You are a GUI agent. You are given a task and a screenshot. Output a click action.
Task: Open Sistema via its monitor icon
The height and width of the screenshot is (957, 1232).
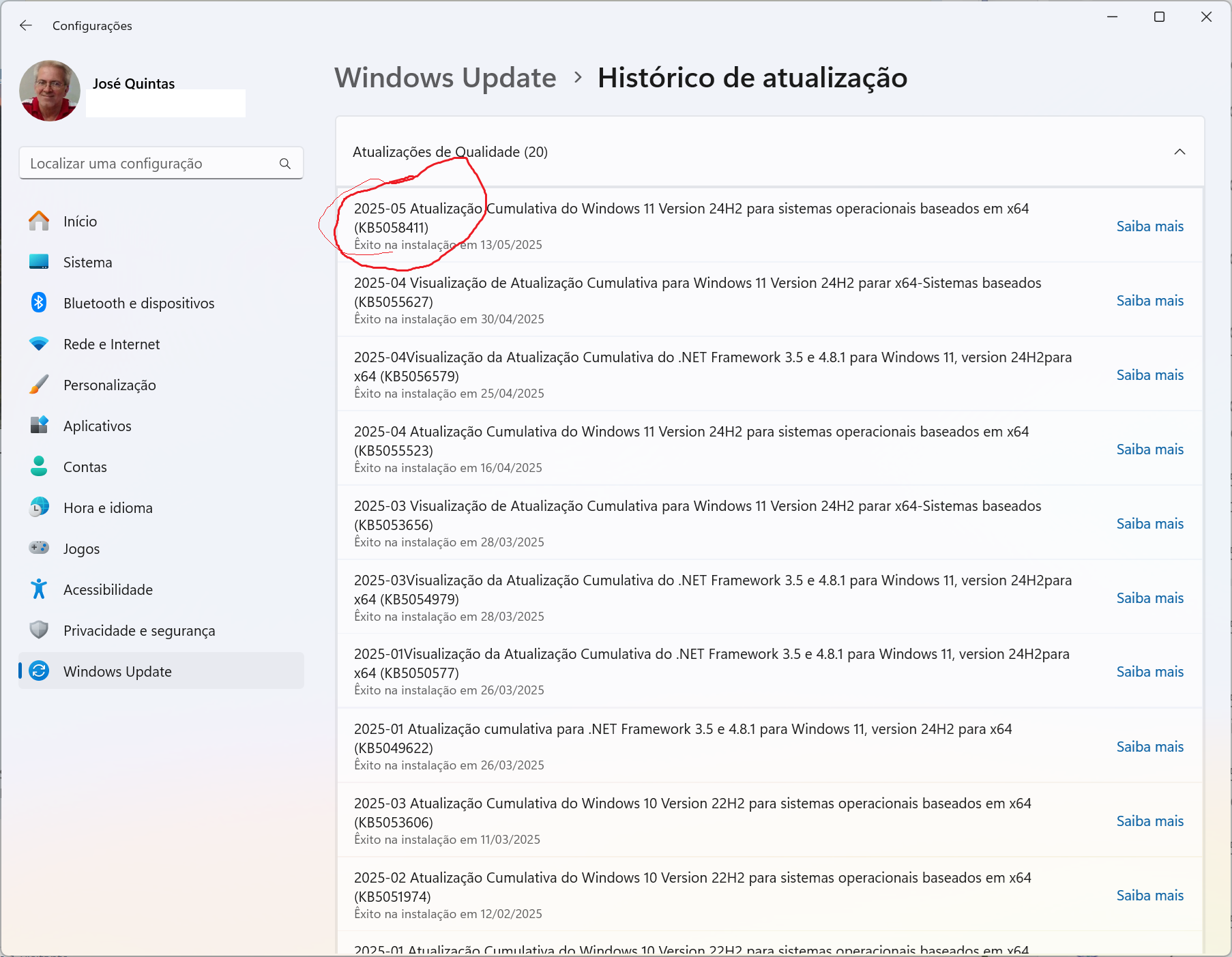(39, 262)
